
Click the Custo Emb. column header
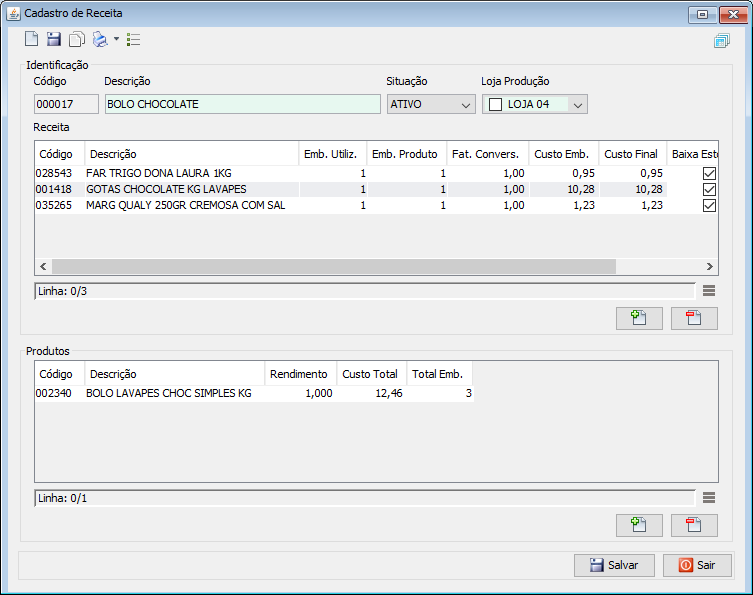564,154
